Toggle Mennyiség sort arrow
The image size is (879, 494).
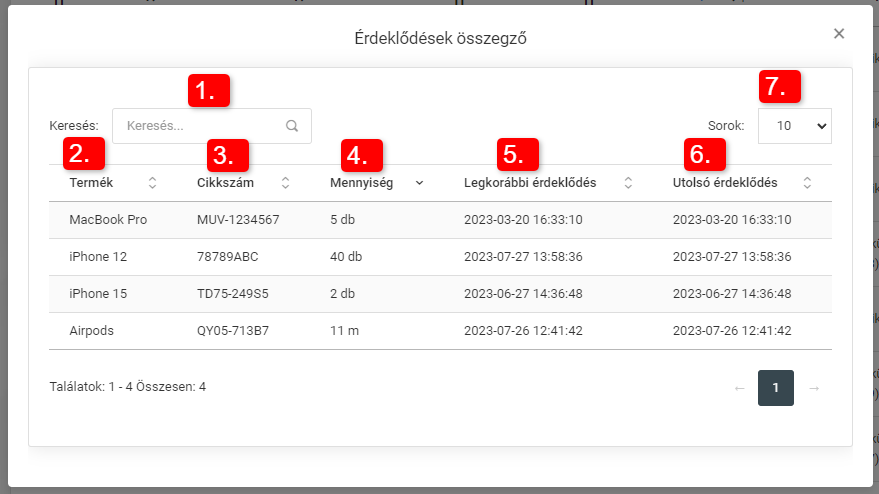tap(419, 183)
